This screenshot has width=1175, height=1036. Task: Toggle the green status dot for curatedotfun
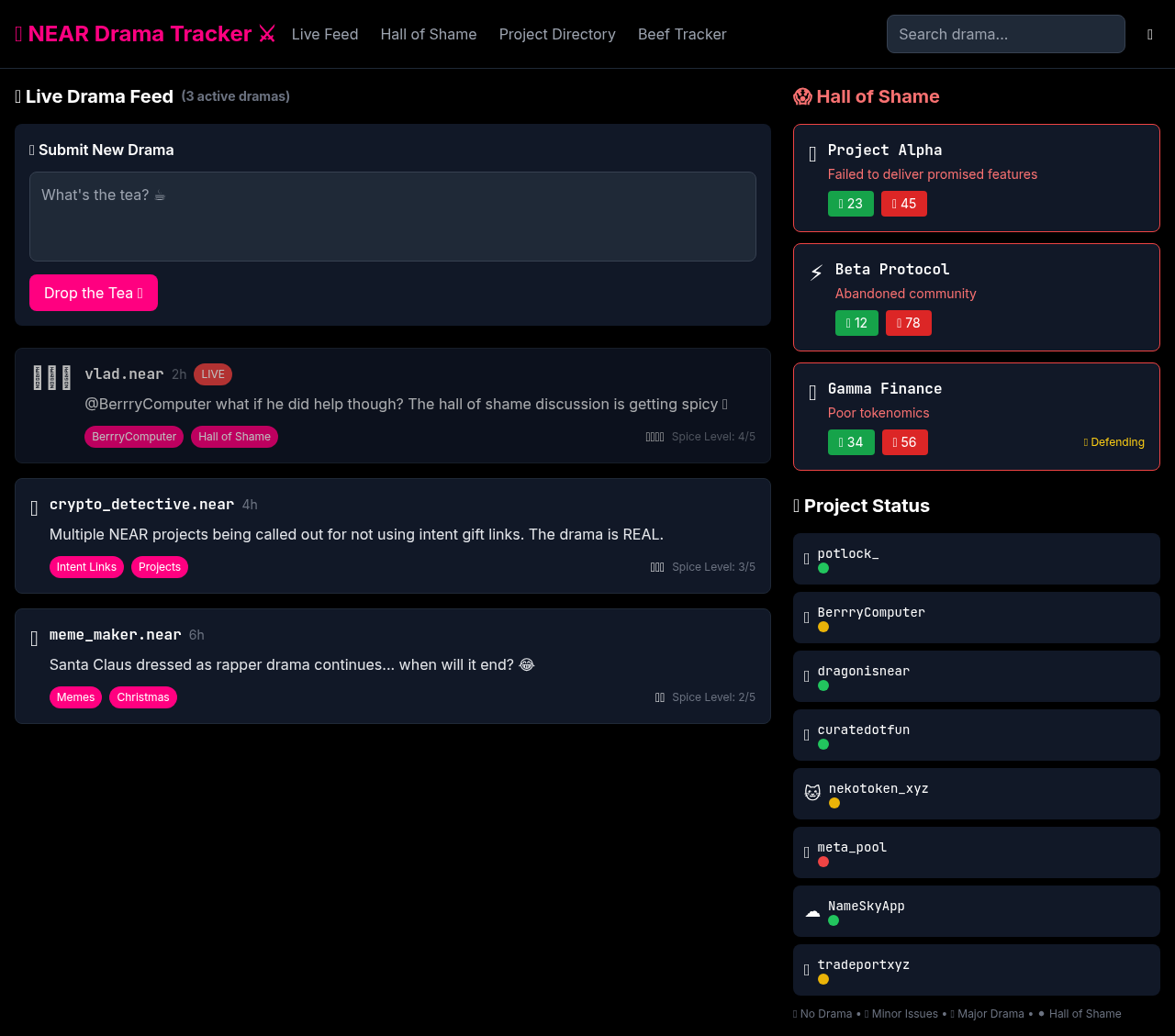click(x=823, y=744)
